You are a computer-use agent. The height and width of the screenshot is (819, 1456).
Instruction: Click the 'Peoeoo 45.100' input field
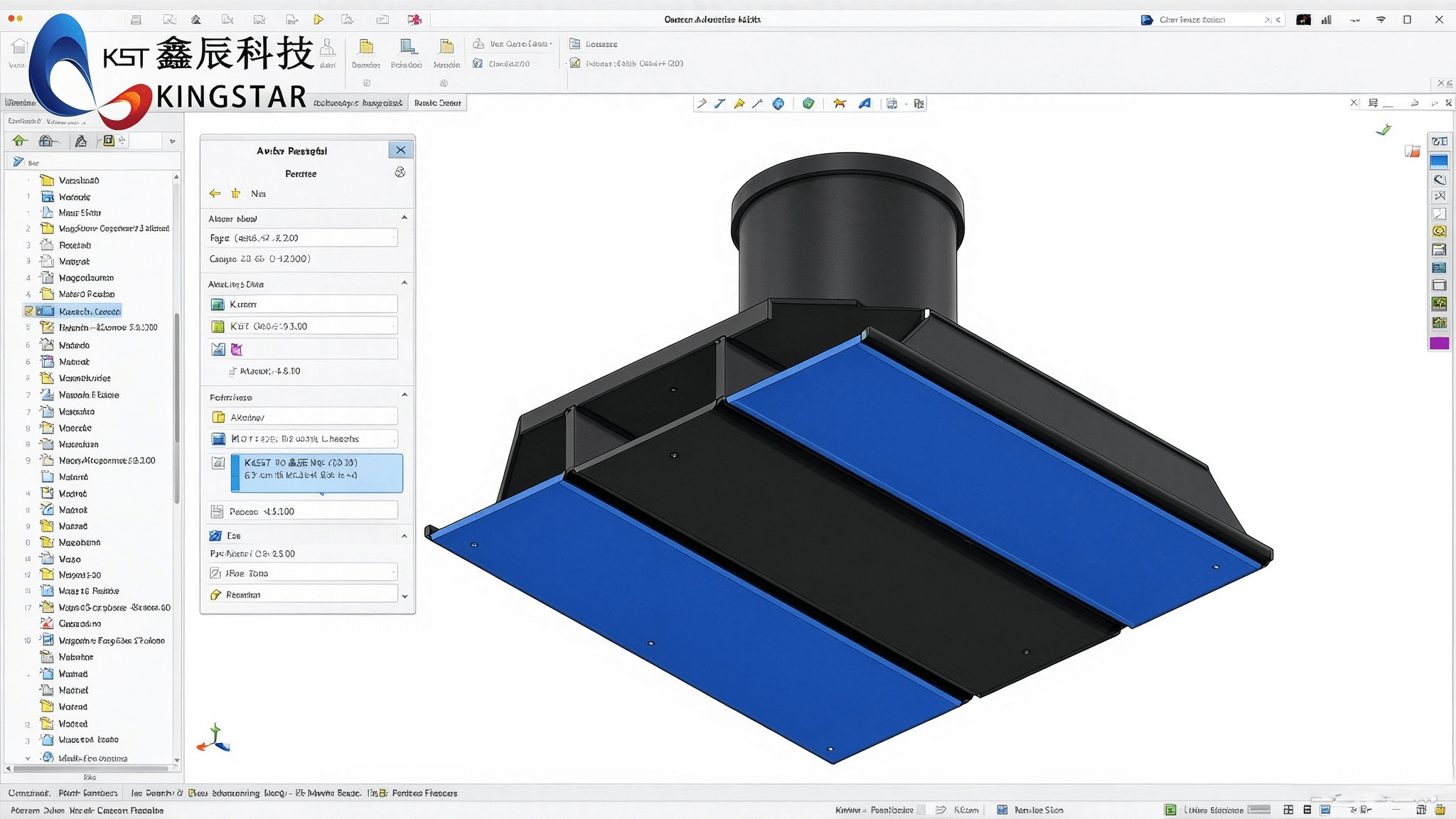[303, 511]
